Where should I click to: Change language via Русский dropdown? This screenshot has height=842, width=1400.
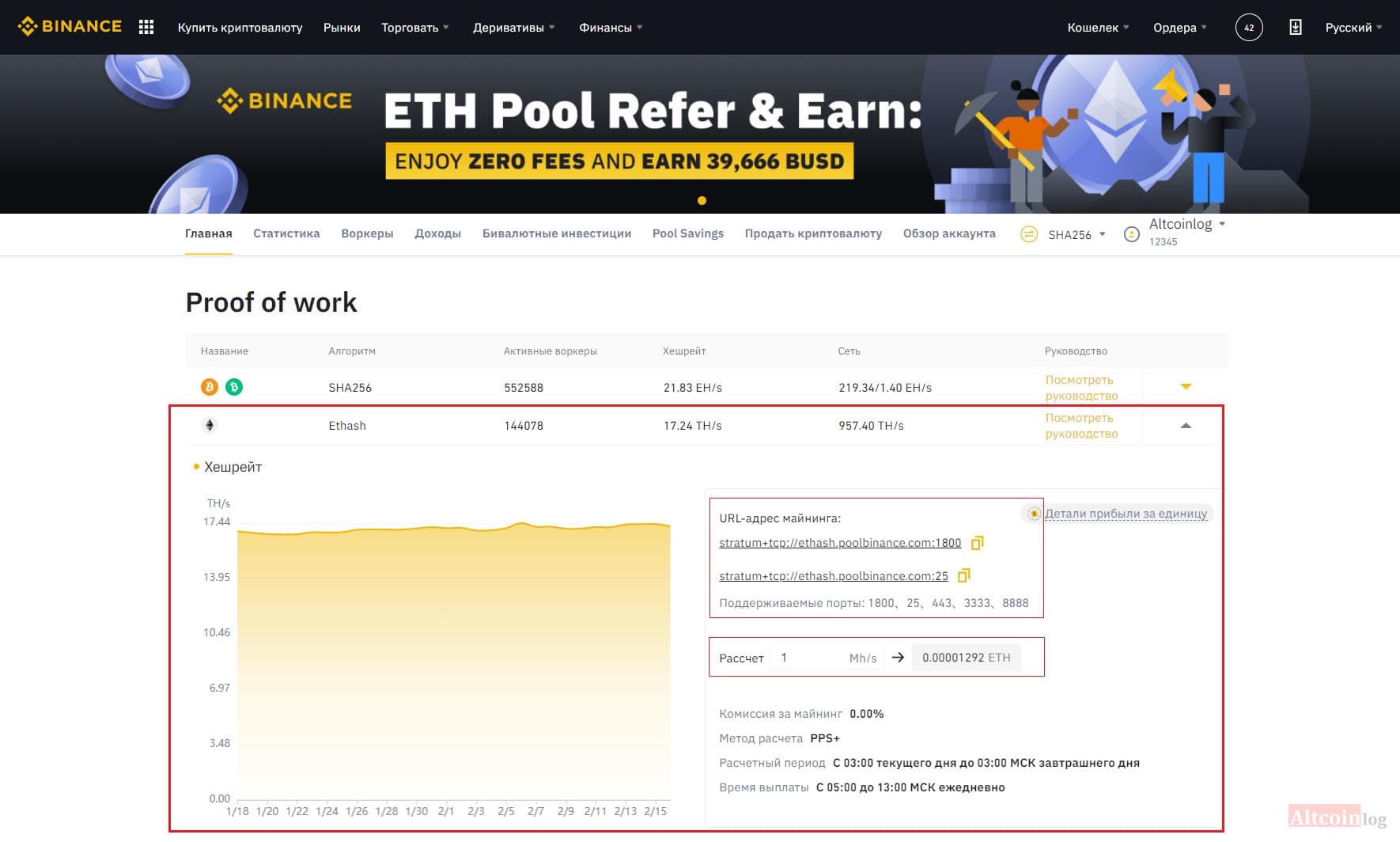point(1354,28)
